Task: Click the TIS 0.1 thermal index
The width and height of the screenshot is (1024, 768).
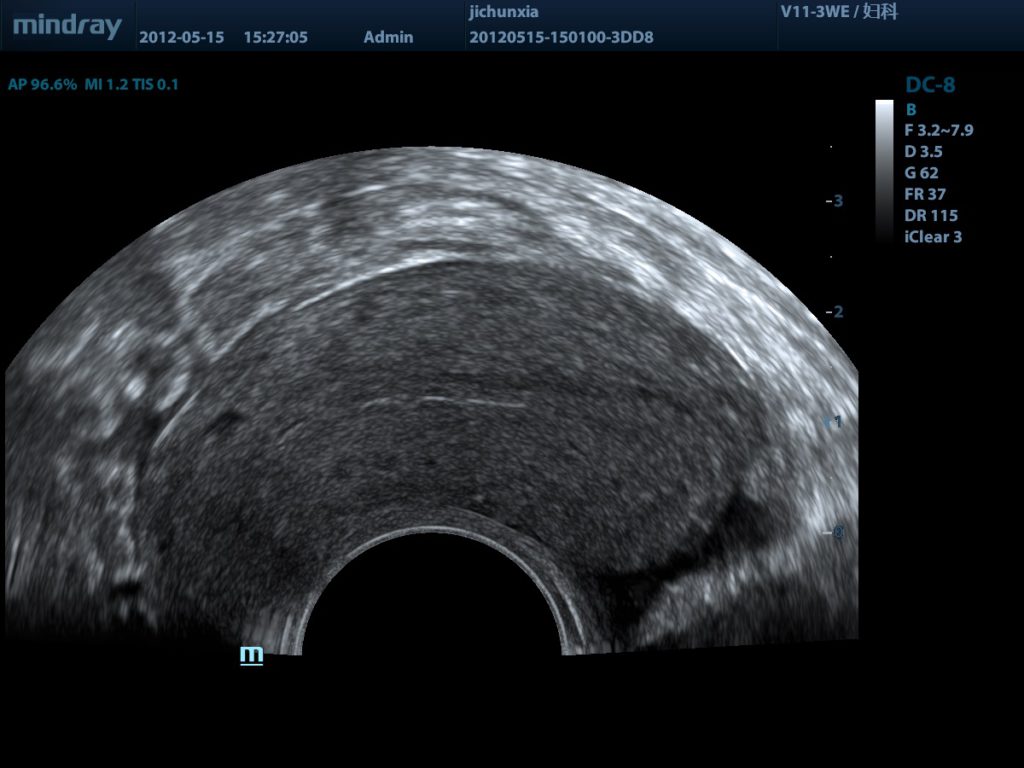Action: pos(155,85)
